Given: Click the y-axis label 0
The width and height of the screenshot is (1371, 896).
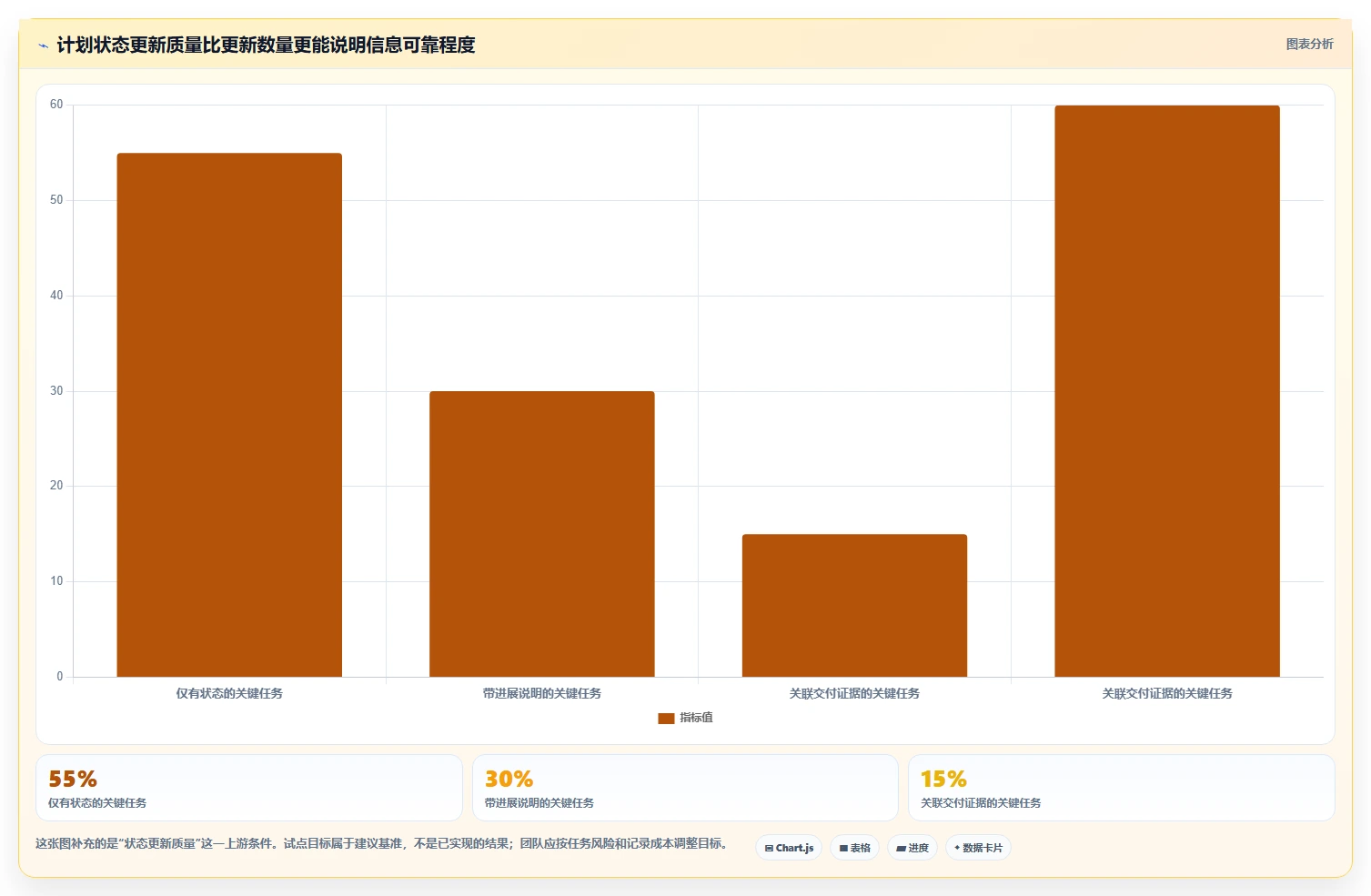Looking at the screenshot, I should pos(60,677).
